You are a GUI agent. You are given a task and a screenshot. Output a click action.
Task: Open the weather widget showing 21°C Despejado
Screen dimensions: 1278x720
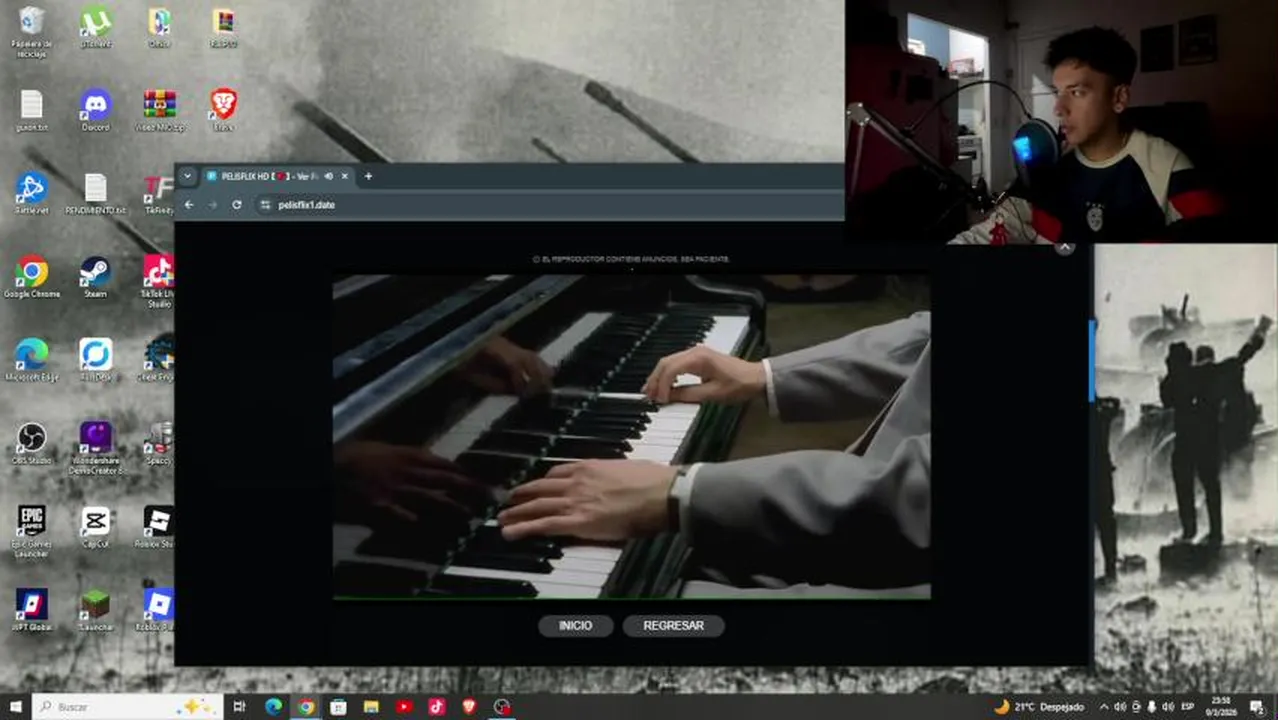(1038, 707)
